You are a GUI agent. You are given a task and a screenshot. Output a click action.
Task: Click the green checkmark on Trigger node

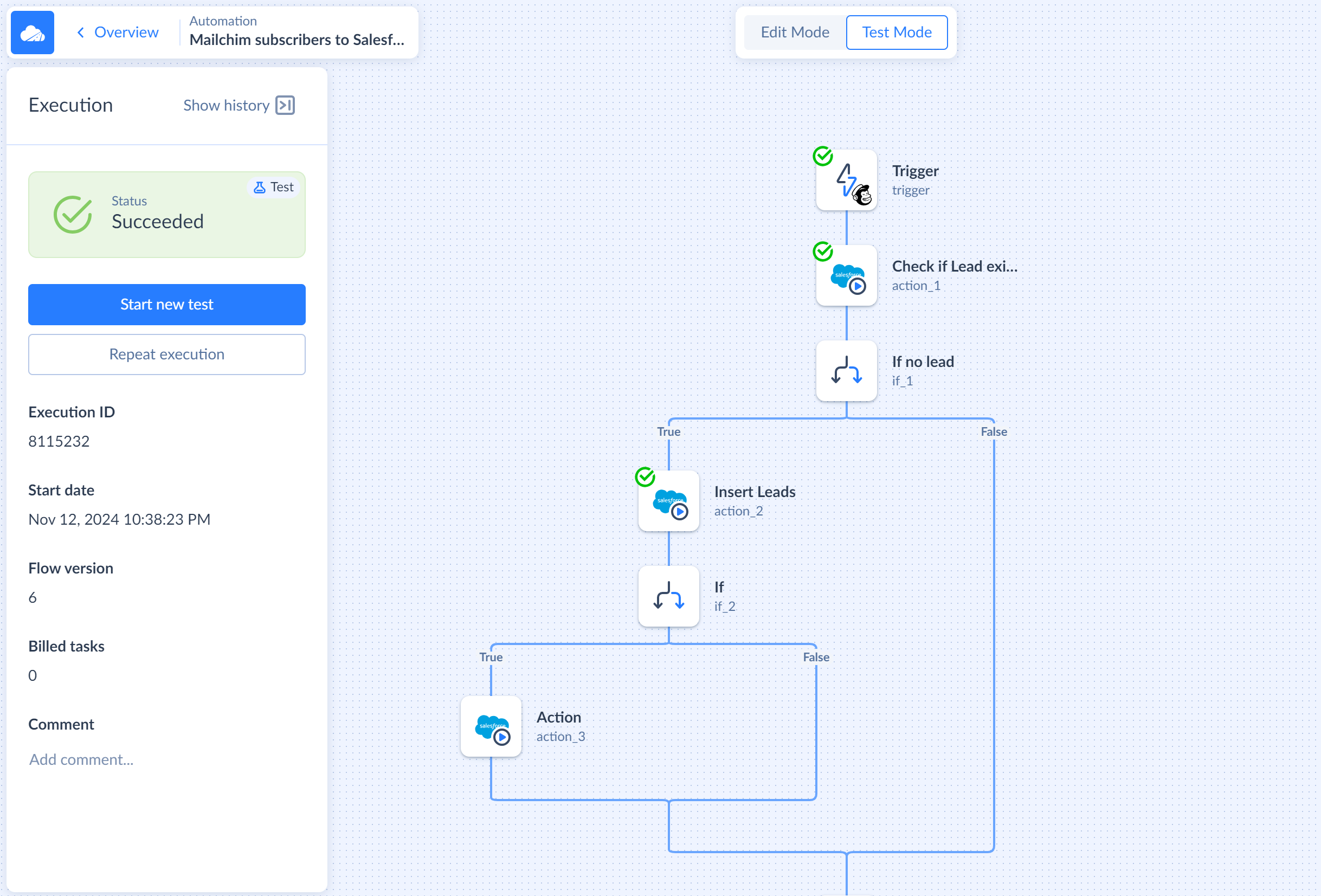(x=822, y=156)
